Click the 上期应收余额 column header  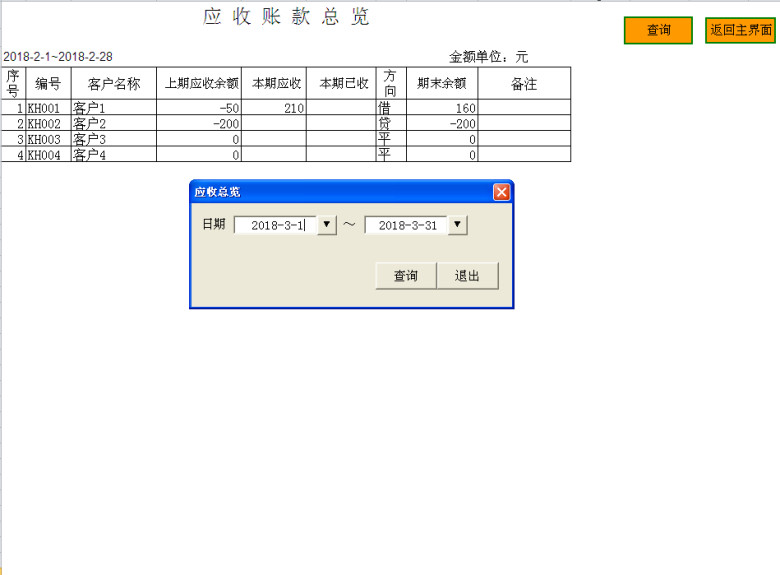click(199, 84)
